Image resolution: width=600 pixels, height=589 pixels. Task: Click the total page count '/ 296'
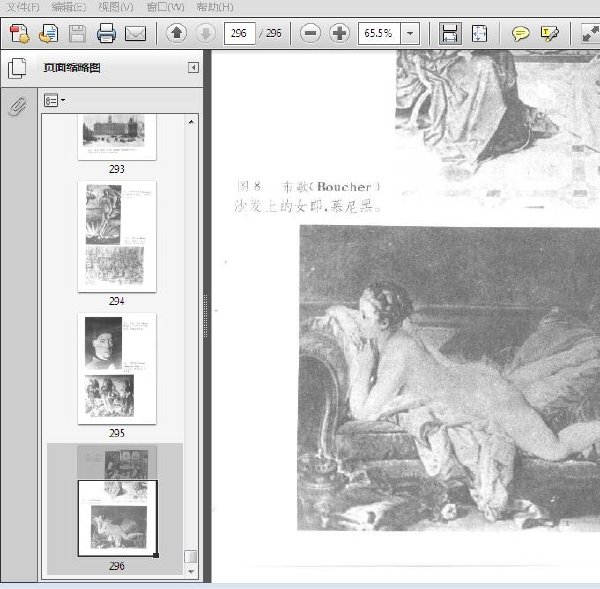pos(271,34)
